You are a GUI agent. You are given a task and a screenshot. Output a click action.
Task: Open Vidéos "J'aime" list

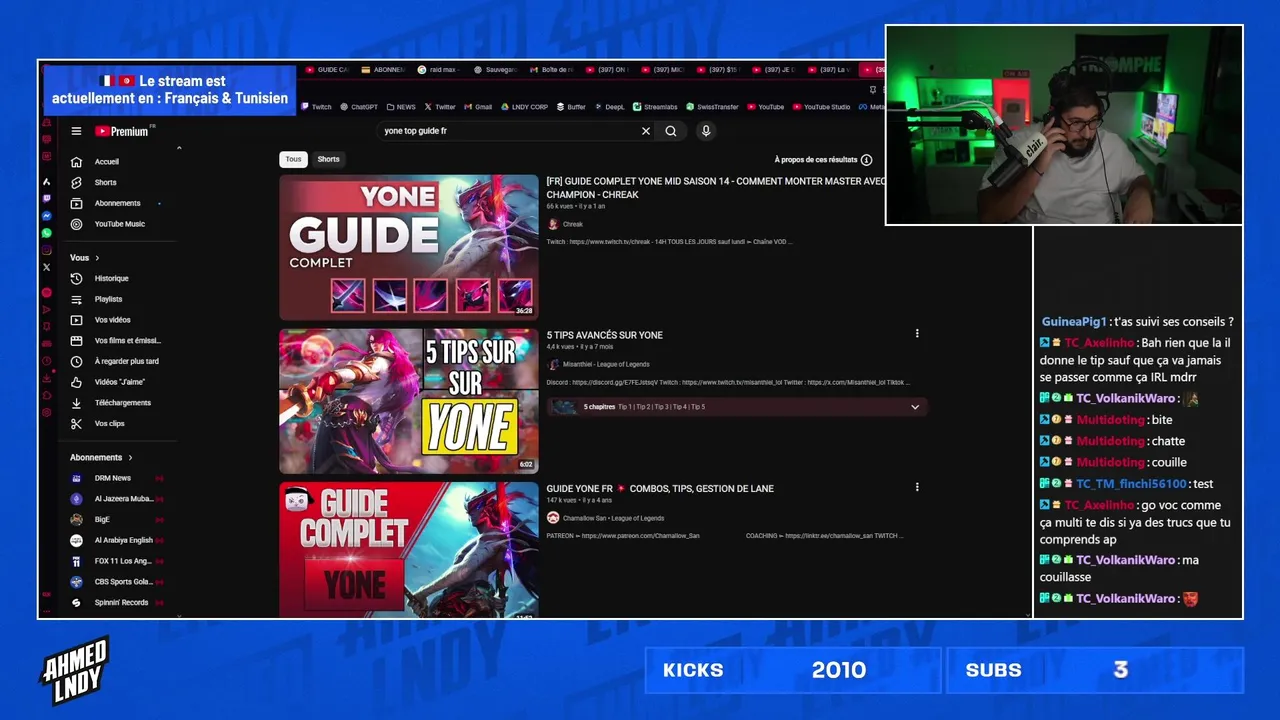[x=107, y=382]
